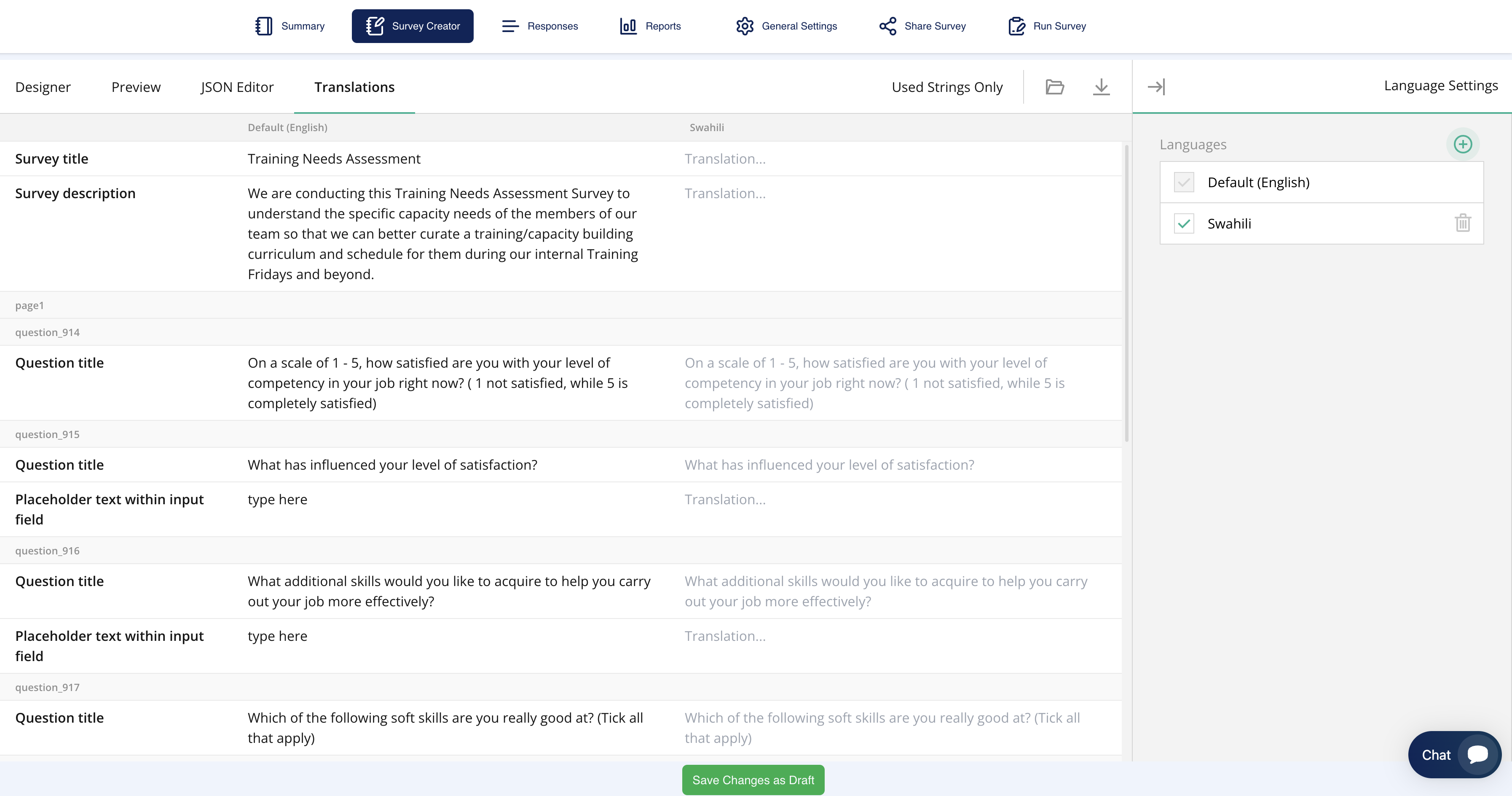The width and height of the screenshot is (1512, 796).
Task: Click the load translations folder icon
Action: pos(1055,86)
